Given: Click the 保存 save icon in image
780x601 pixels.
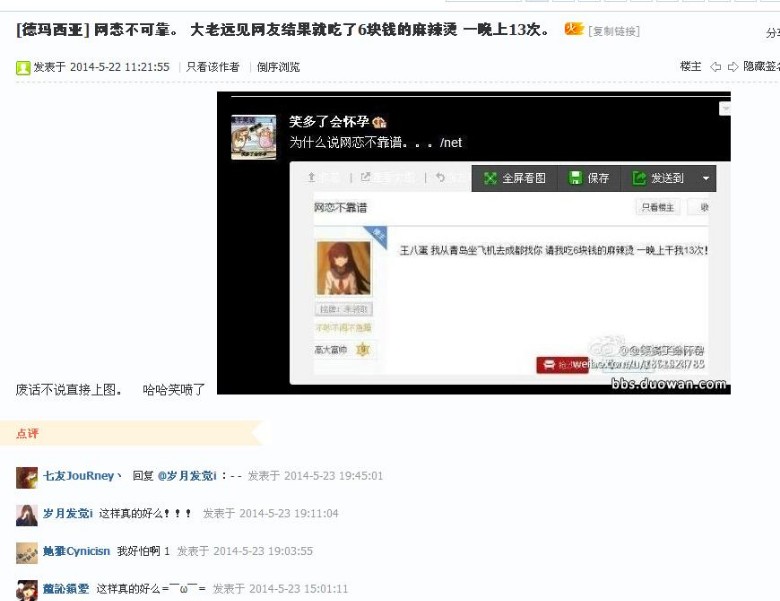Looking at the screenshot, I should pyautogui.click(x=576, y=178).
